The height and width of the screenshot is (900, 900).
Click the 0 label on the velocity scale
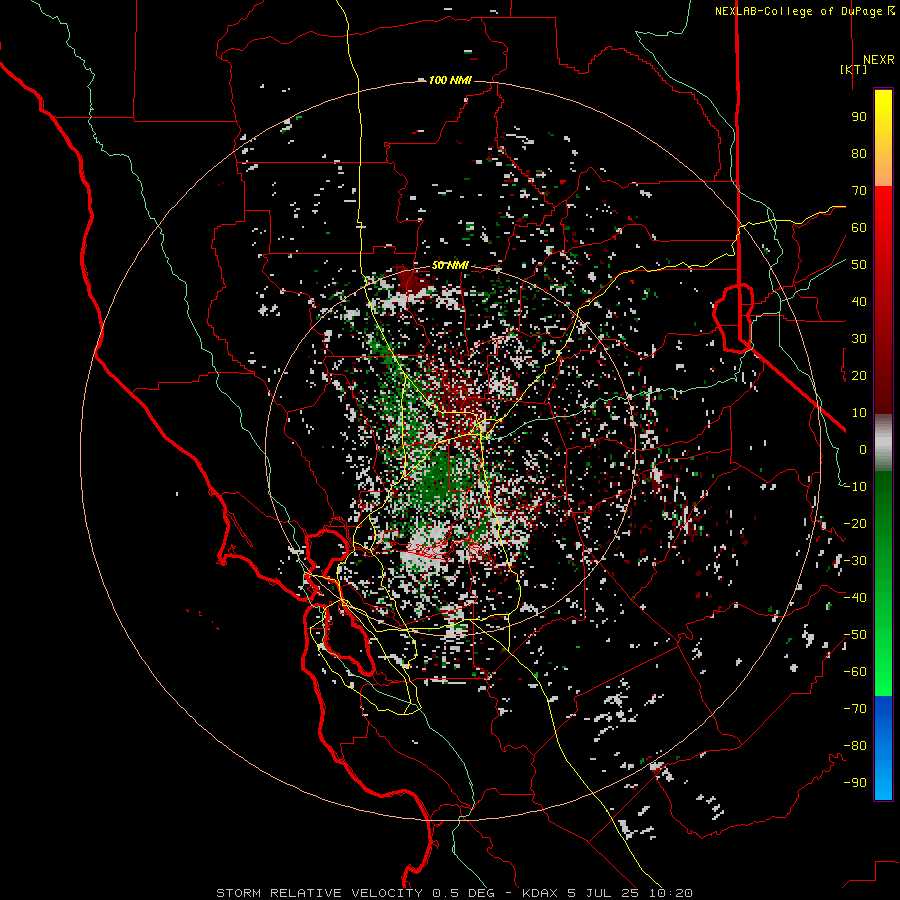click(x=863, y=449)
